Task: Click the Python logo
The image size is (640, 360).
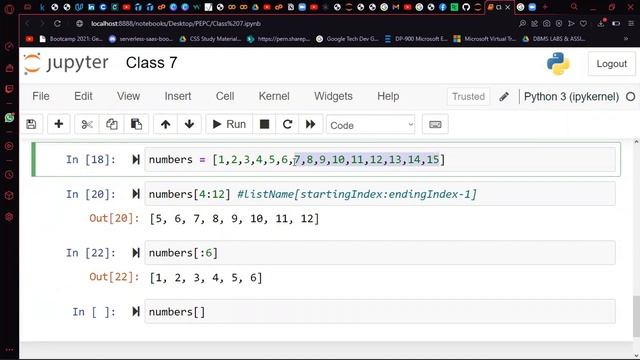Action: 558,64
